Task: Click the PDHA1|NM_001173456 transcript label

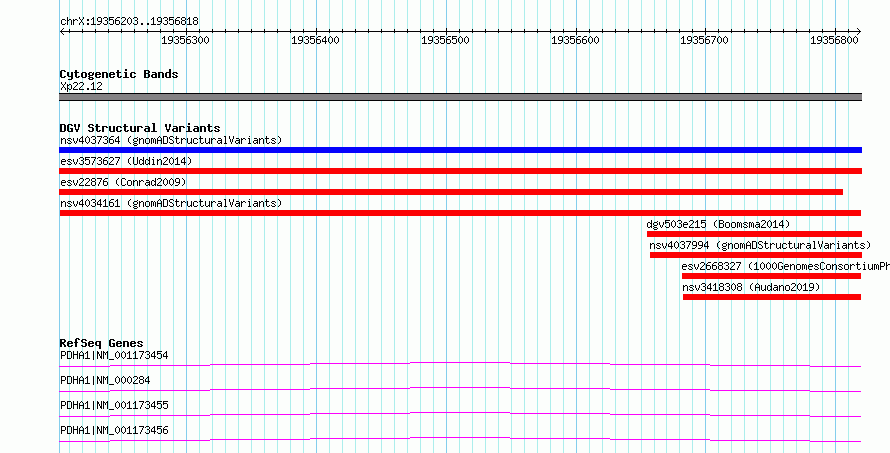Action: 114,431
